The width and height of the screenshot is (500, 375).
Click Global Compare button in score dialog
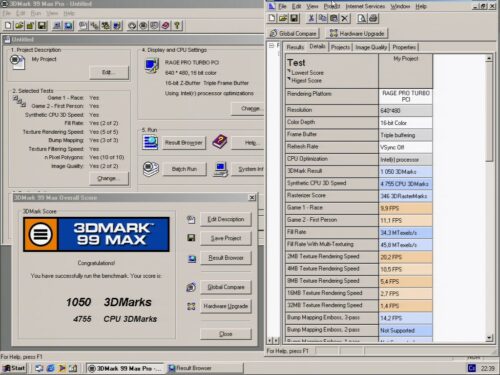[x=226, y=287]
